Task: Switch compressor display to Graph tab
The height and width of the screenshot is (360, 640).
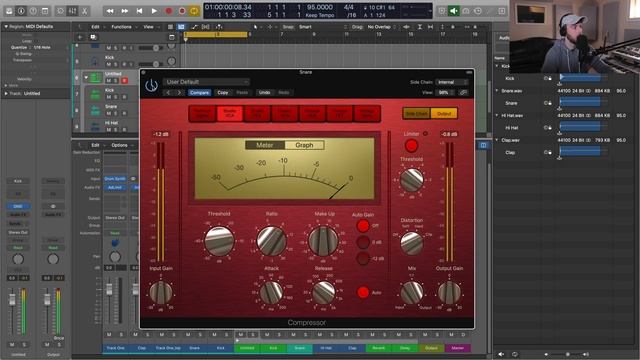Action: click(304, 145)
